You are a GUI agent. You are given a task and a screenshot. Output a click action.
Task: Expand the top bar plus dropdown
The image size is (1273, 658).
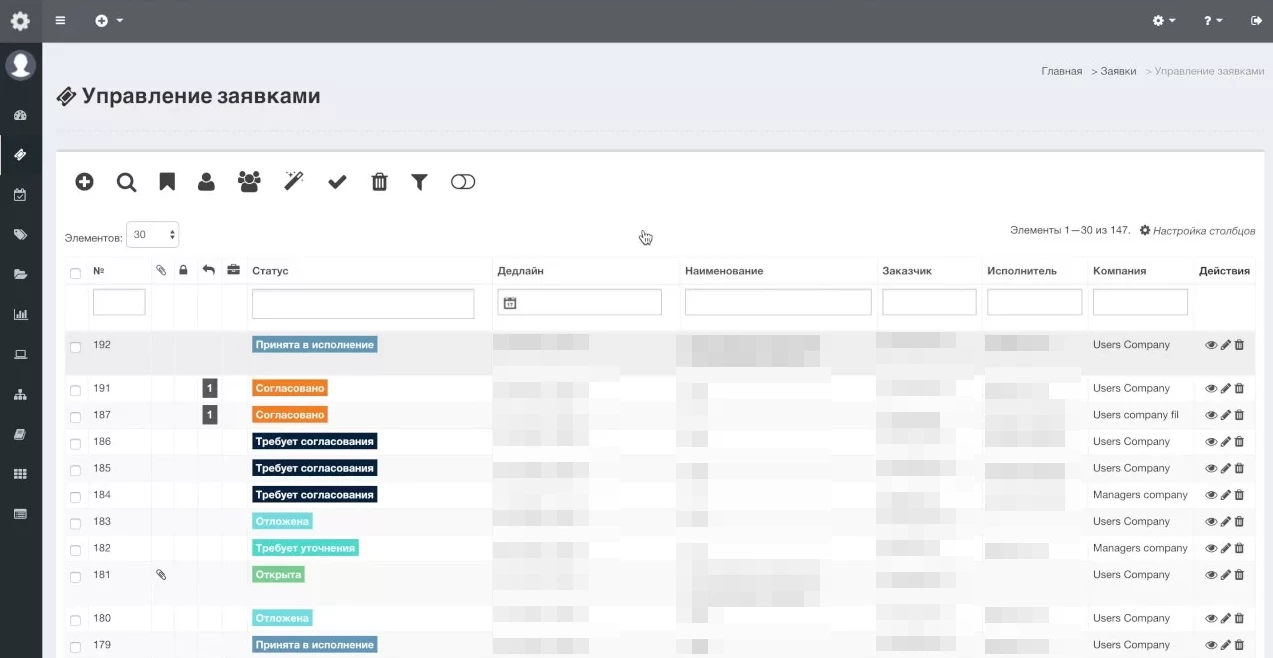click(109, 21)
